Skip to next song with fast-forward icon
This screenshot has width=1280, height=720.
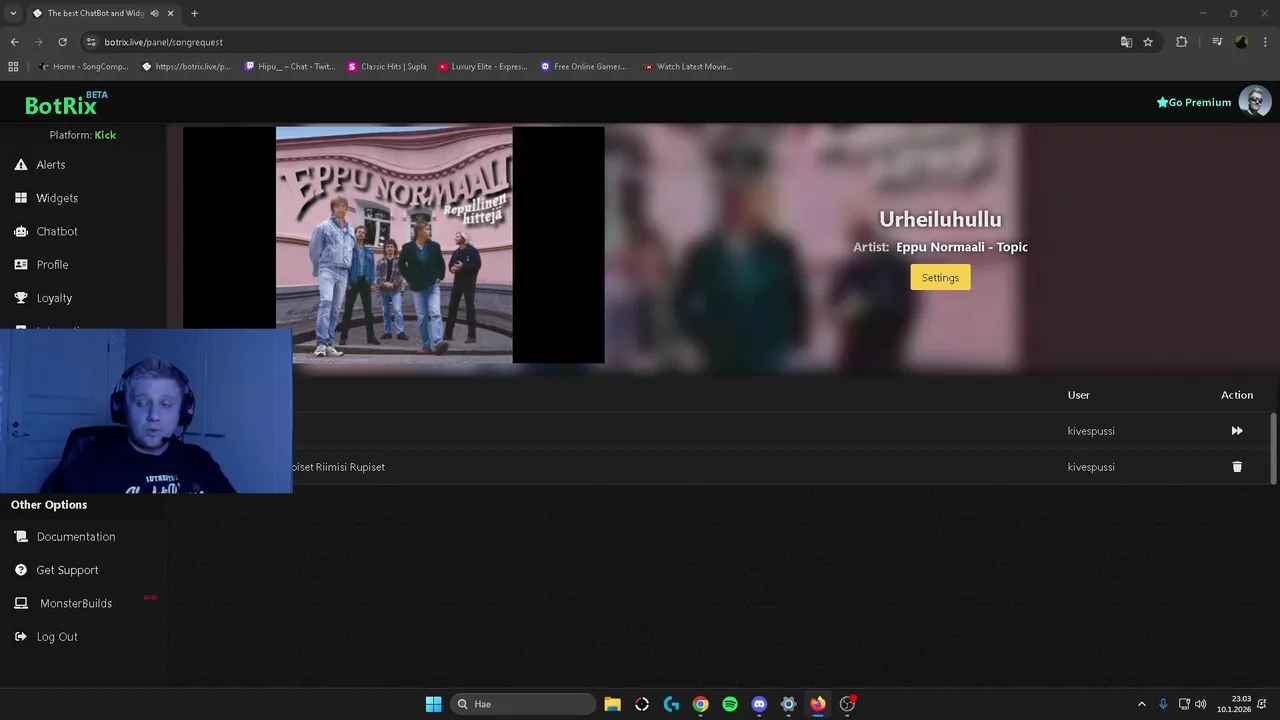pyautogui.click(x=1237, y=431)
